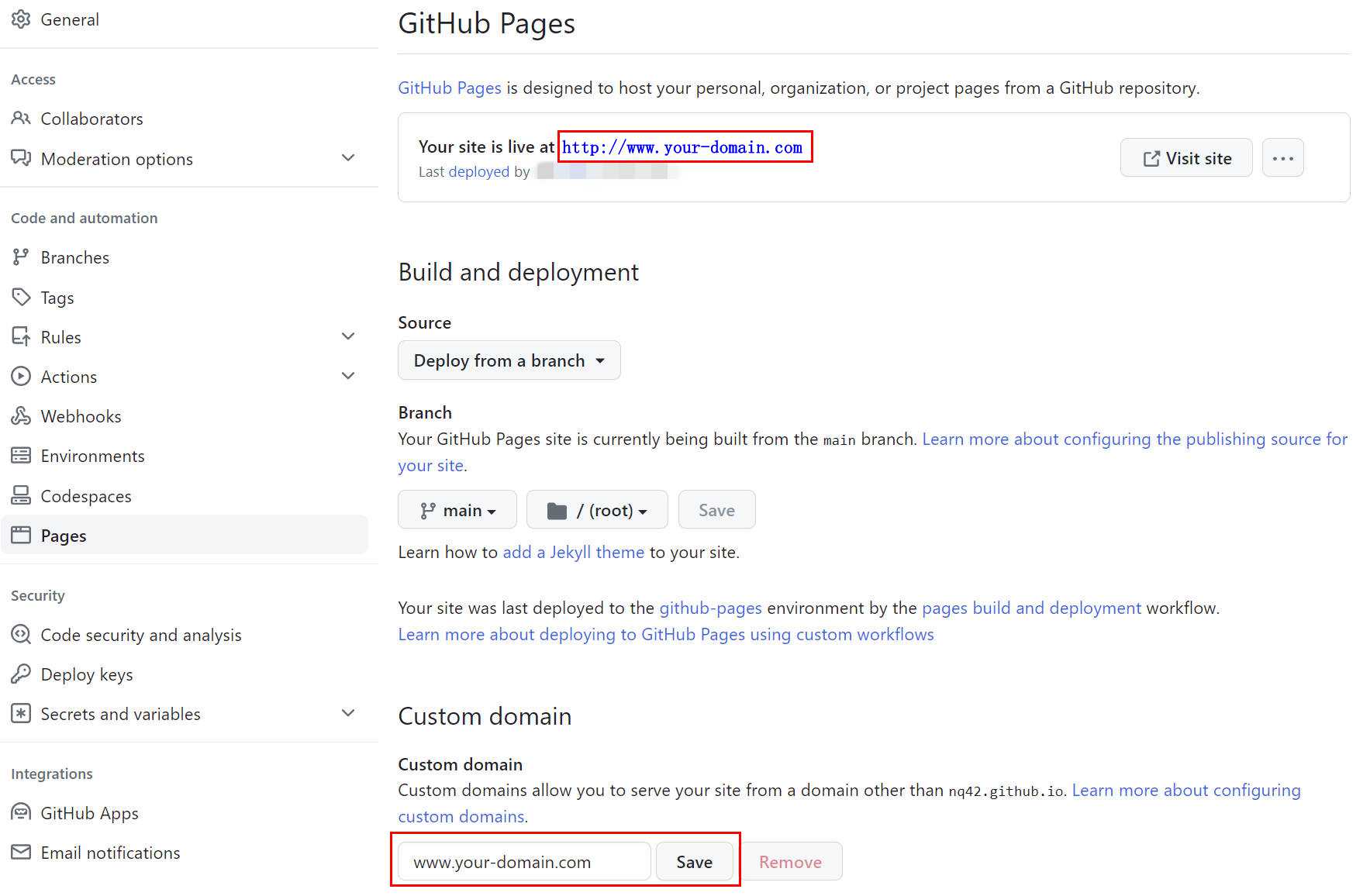Click the Remove custom domain button
The image size is (1370, 896).
[x=790, y=862]
